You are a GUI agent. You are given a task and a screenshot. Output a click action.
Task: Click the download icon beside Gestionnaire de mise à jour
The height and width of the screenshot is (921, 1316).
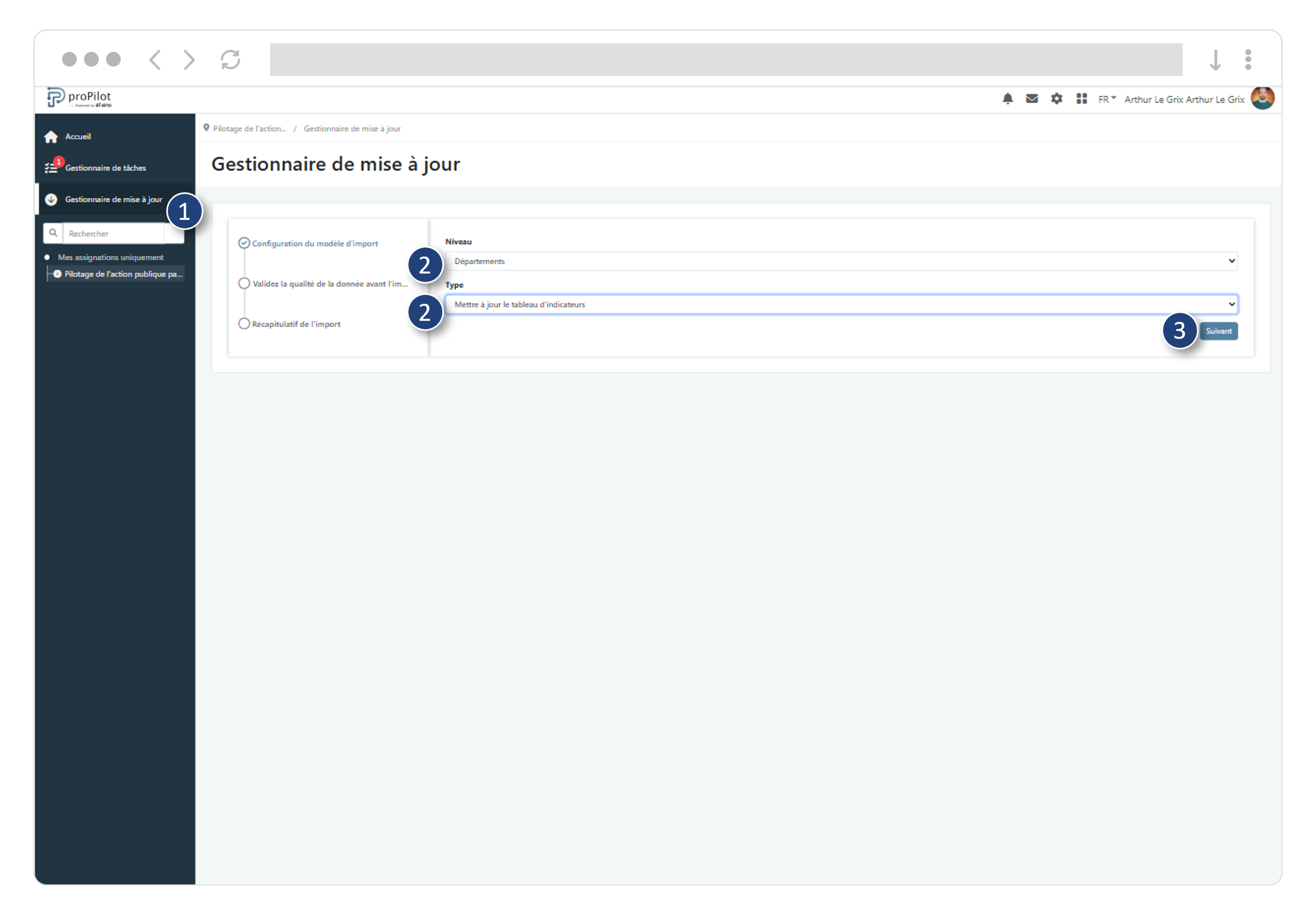(x=51, y=200)
